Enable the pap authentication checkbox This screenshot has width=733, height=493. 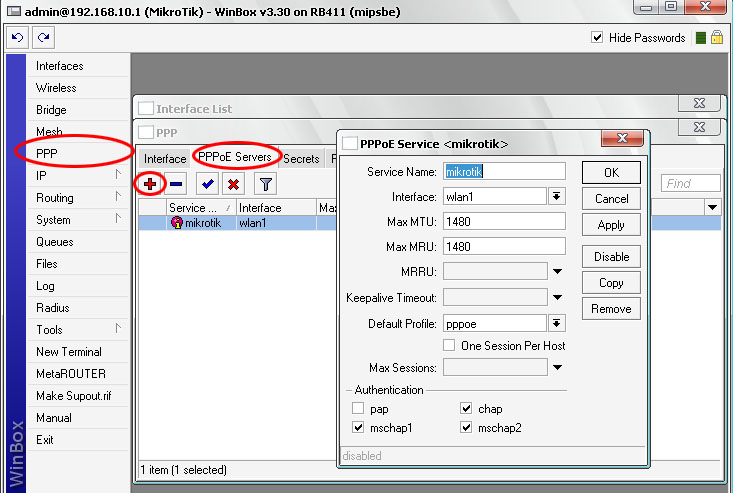(x=358, y=408)
